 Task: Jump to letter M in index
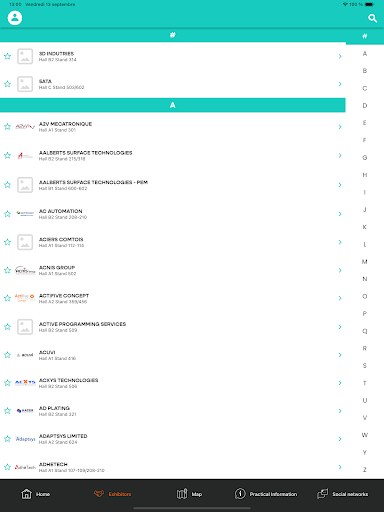coord(365,262)
